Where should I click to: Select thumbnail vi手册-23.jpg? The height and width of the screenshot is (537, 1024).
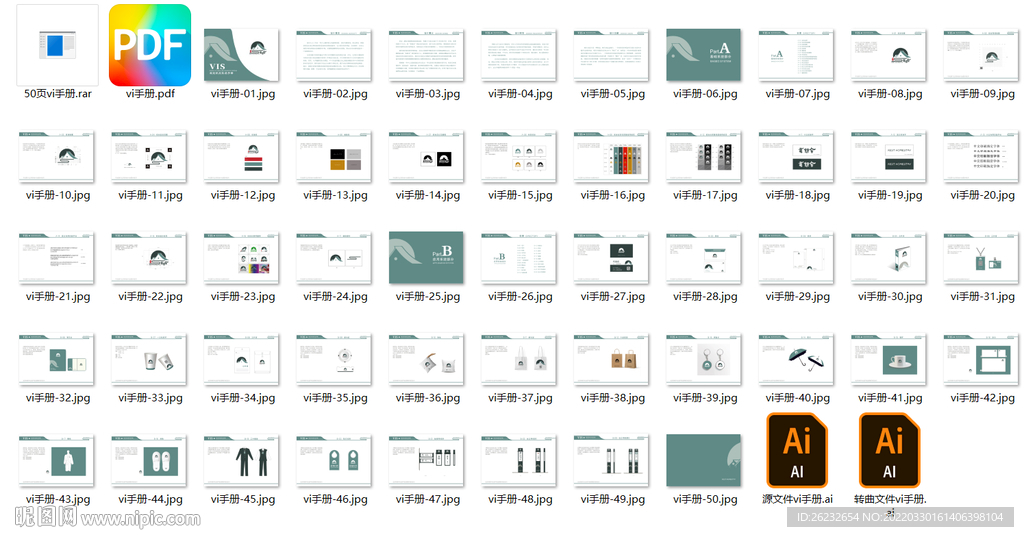pos(242,258)
